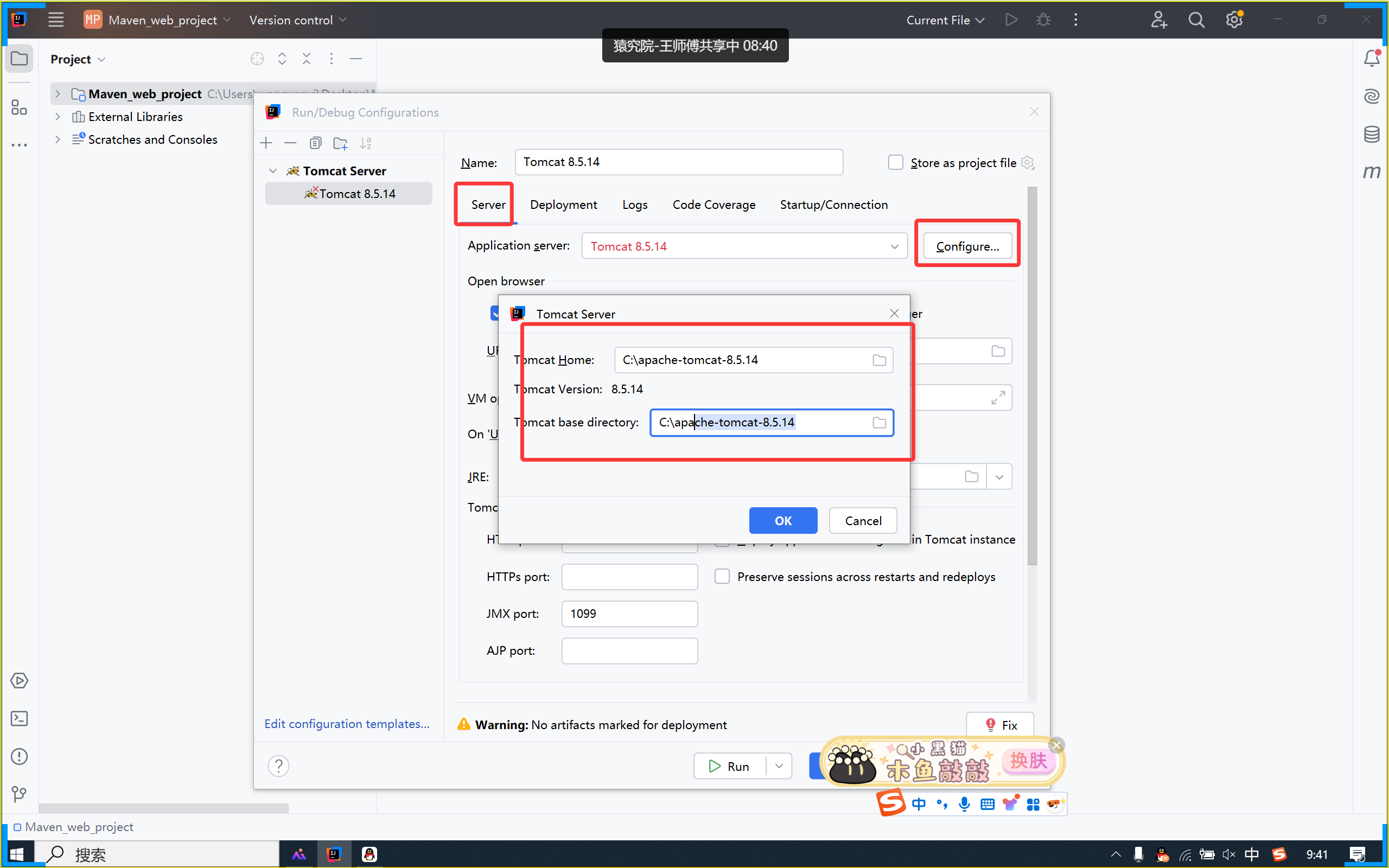Remove configuration with the minus icon

(x=290, y=143)
